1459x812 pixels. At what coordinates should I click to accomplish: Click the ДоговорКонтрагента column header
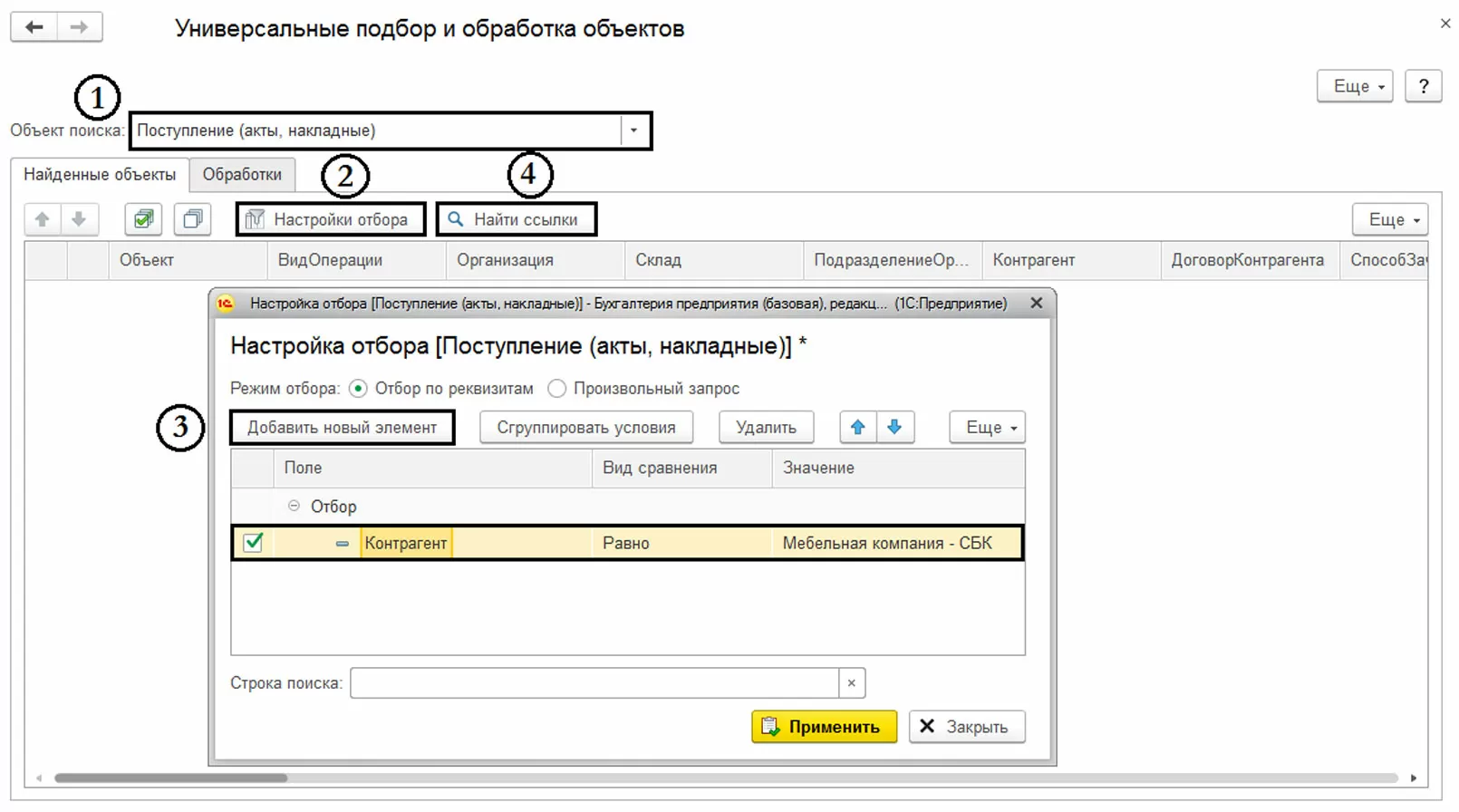tap(1250, 260)
